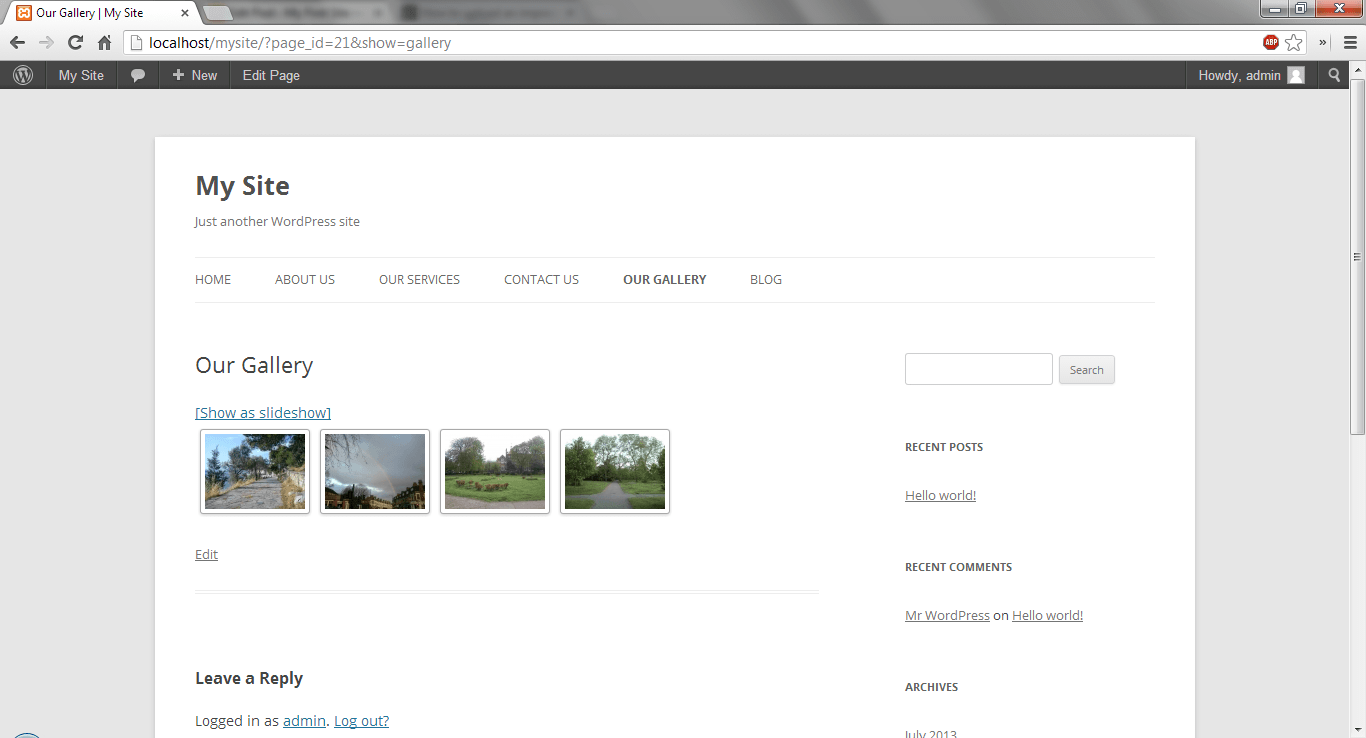1366x738 pixels.
Task: Open the rainbow sky gallery thumbnail
Action: tap(375, 471)
